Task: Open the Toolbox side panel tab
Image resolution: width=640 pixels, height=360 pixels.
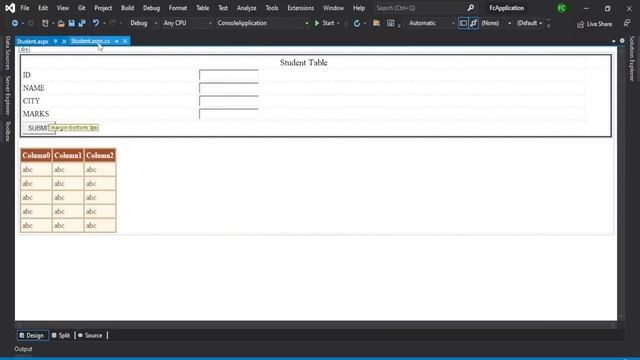Action: [7, 131]
